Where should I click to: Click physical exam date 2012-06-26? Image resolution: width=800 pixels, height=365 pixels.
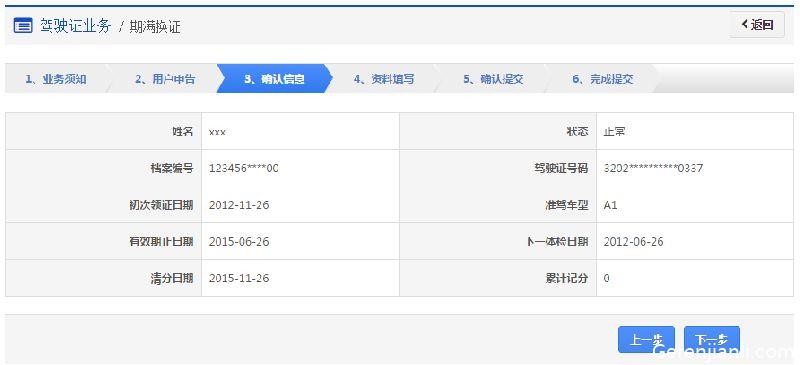[633, 241]
